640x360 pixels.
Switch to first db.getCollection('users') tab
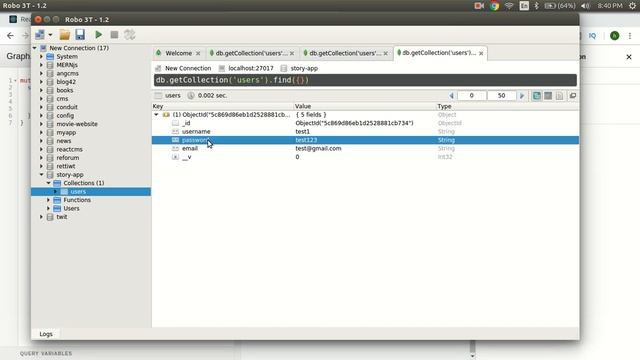click(251, 53)
